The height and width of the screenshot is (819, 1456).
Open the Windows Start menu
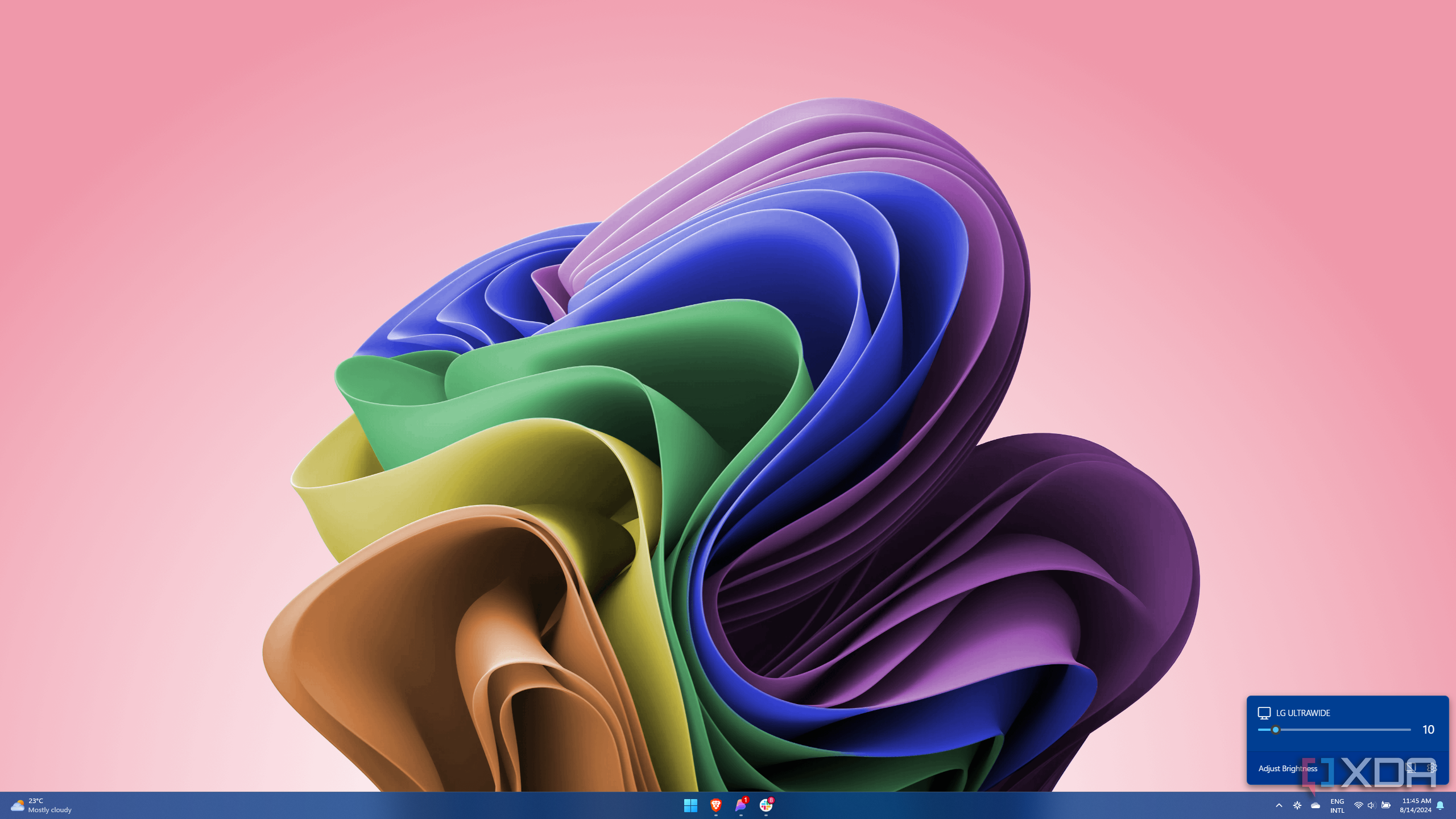(x=690, y=805)
